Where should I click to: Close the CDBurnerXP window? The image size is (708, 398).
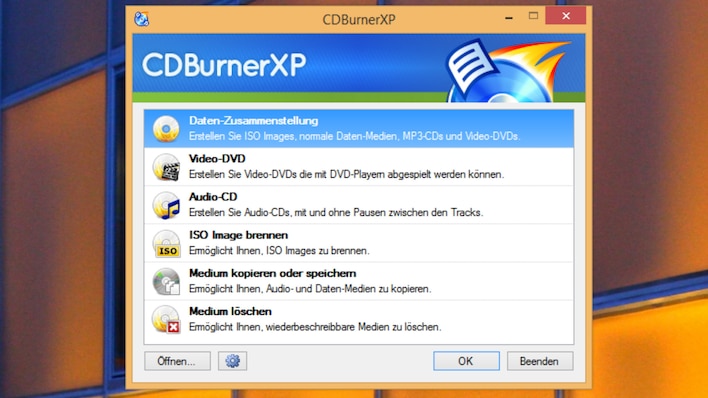pos(566,16)
